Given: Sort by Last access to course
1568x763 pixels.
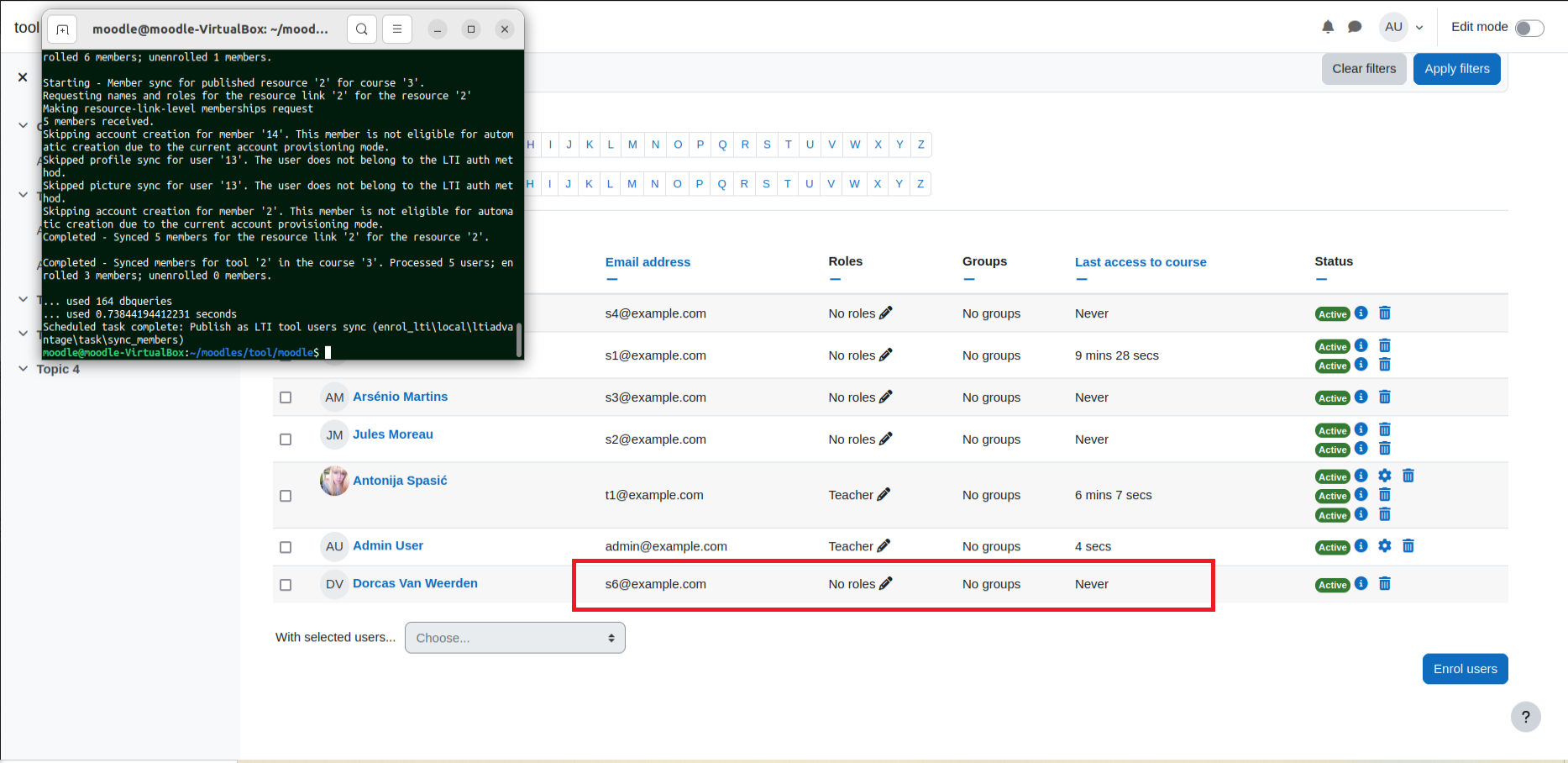Looking at the screenshot, I should coord(1141,262).
